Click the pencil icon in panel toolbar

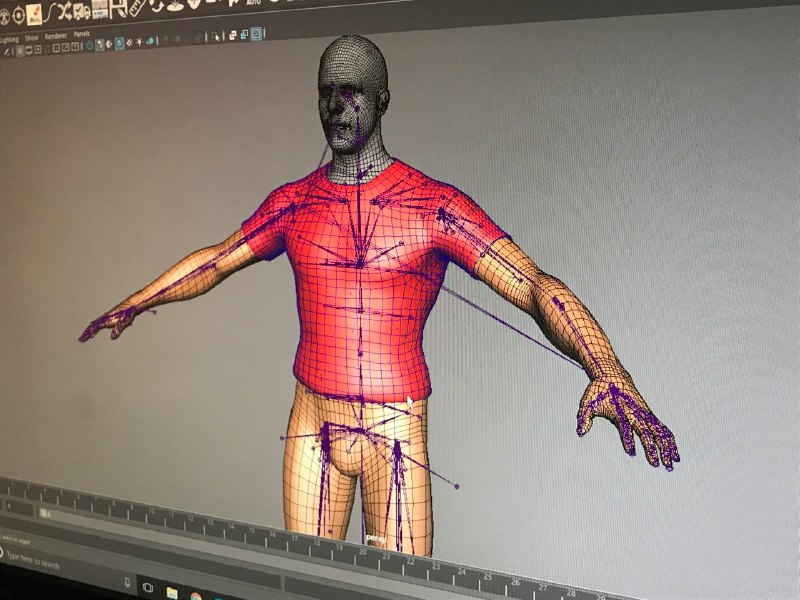pos(7,52)
